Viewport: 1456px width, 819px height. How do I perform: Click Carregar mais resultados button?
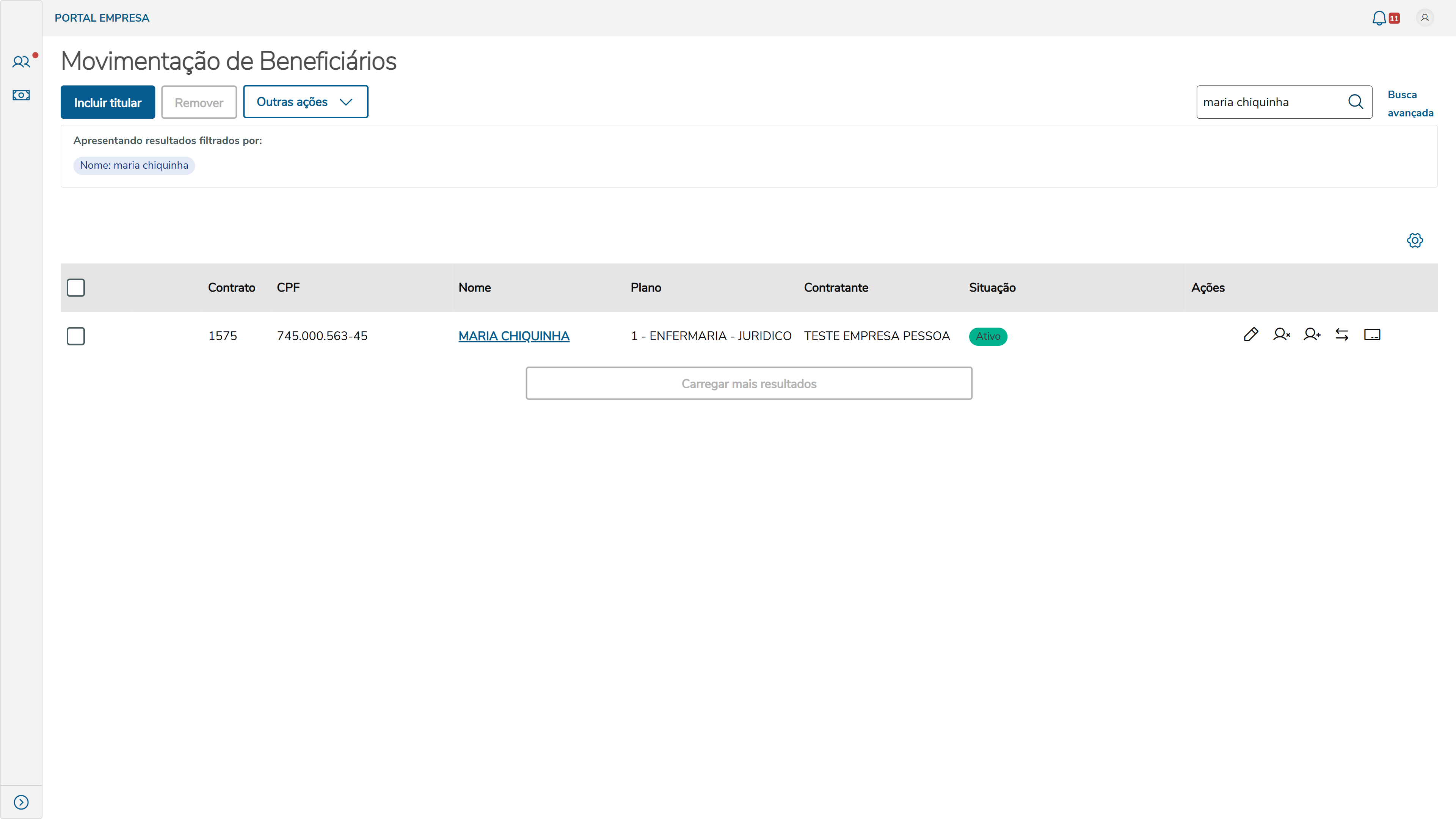(748, 384)
